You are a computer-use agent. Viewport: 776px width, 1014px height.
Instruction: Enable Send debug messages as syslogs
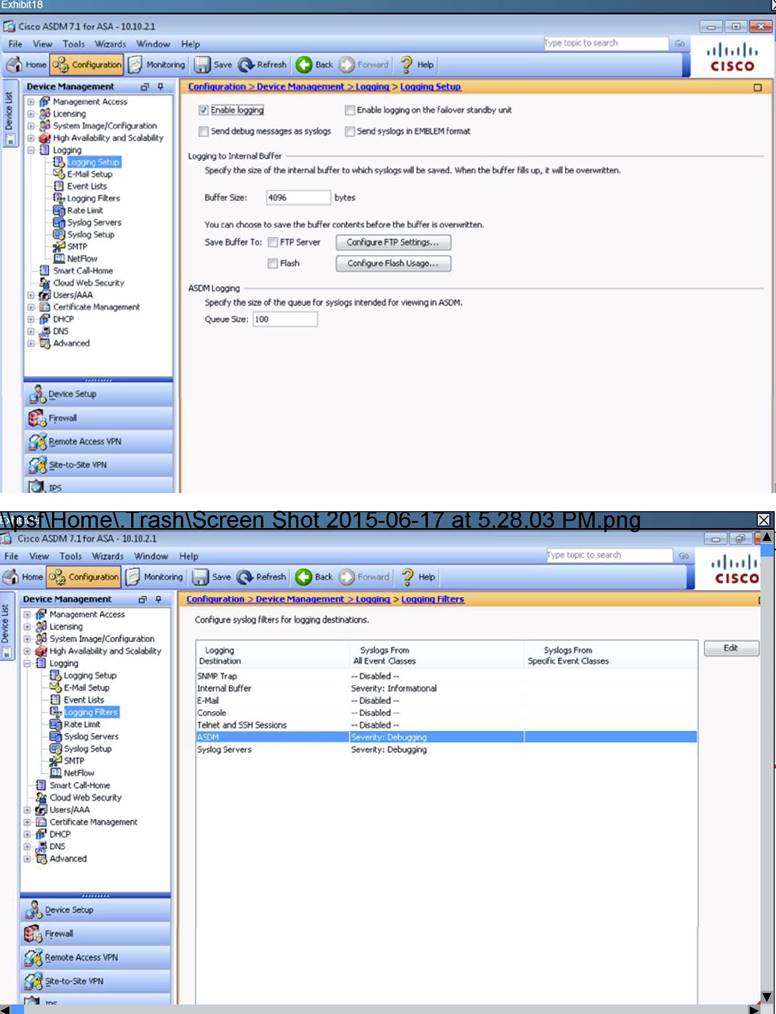204,131
